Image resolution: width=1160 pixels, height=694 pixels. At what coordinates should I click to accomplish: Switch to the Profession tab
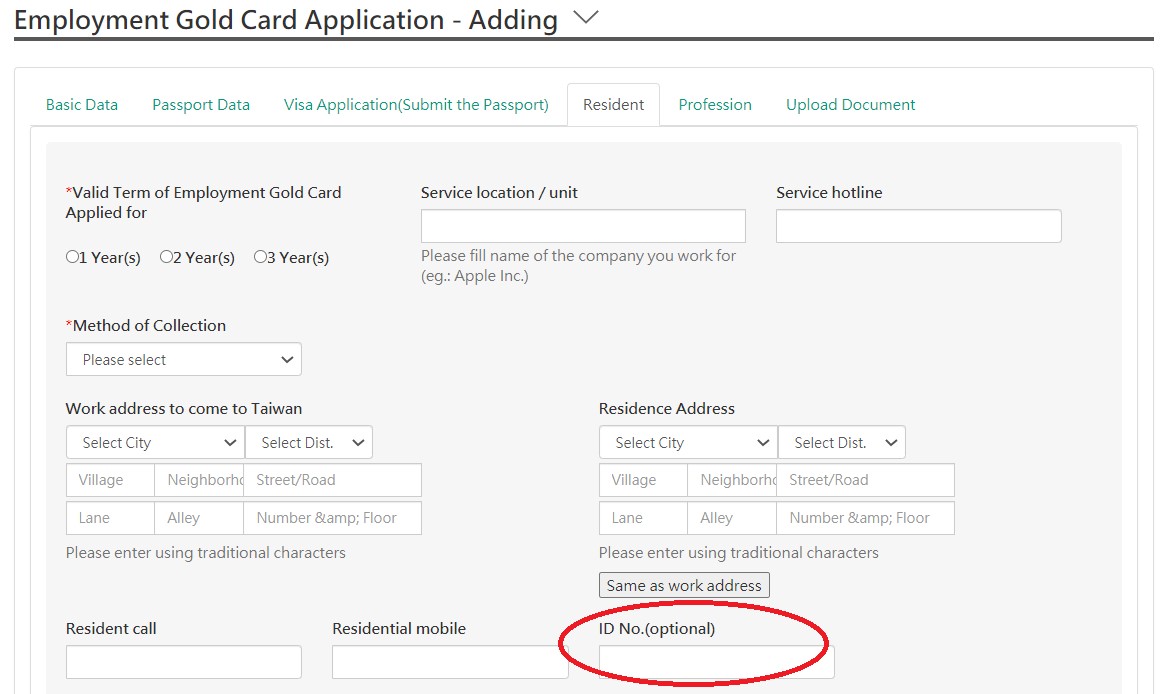(715, 105)
